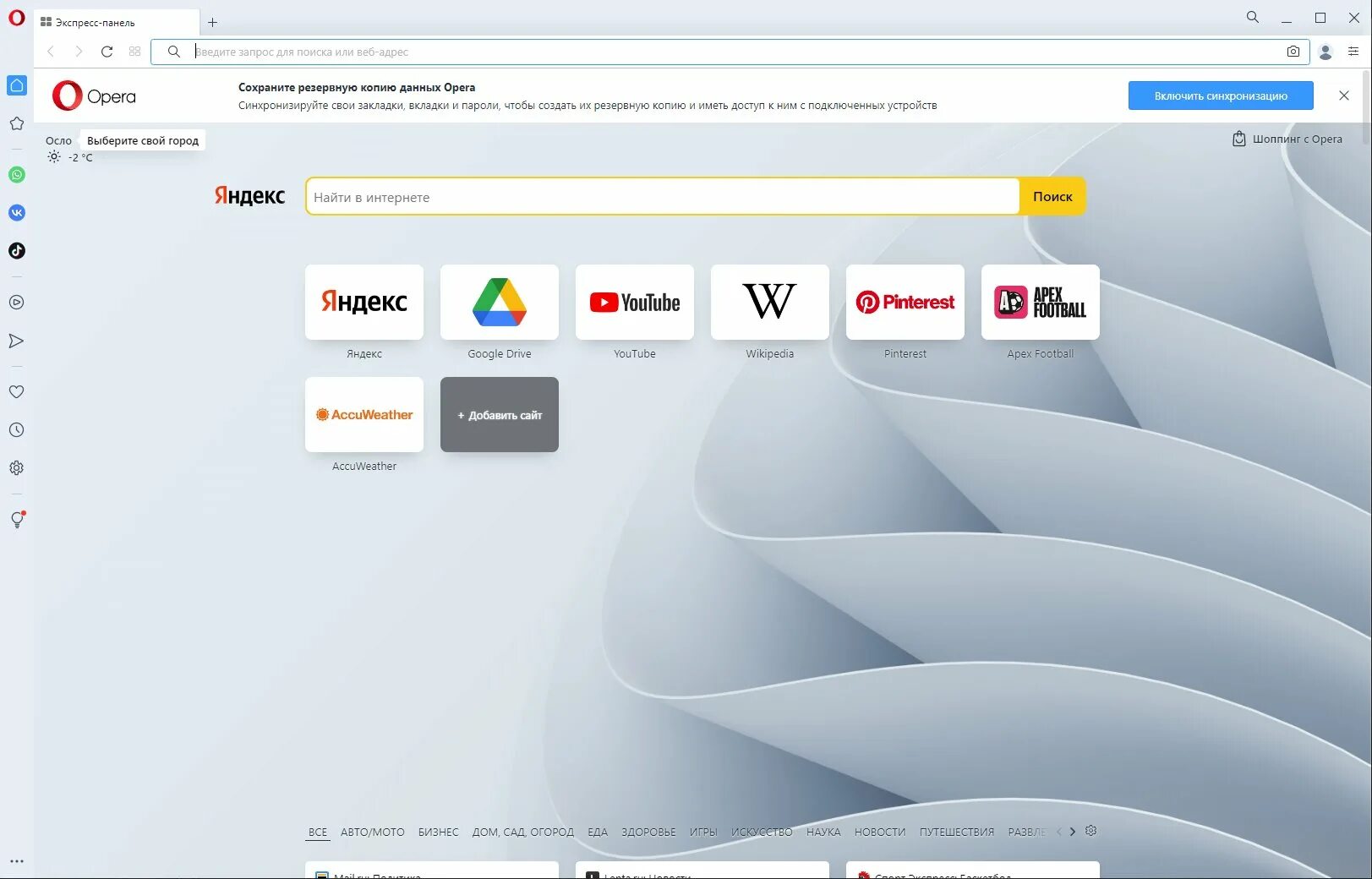This screenshot has height=879, width=1372.
Task: Open Шоппинг с Opera link
Action: [1287, 139]
